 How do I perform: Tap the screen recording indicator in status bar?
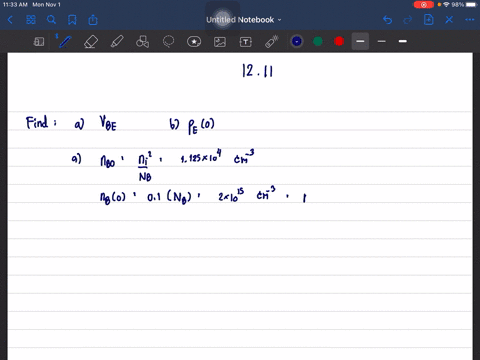pyautogui.click(x=424, y=5)
